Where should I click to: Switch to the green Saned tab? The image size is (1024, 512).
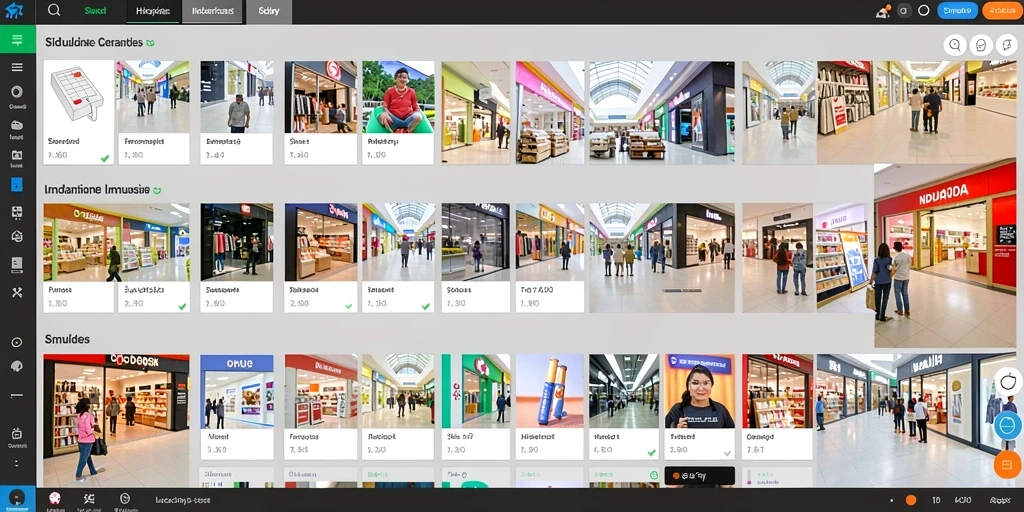[95, 11]
